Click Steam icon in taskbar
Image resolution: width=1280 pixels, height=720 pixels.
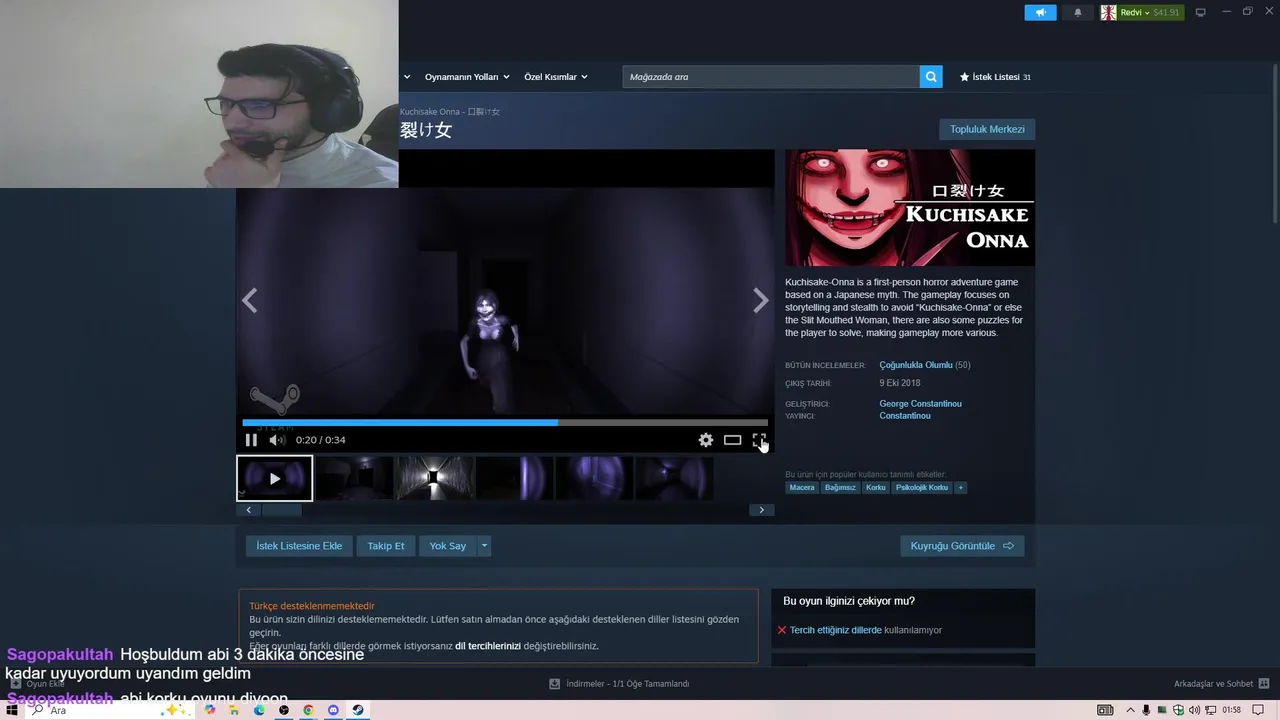pyautogui.click(x=358, y=710)
